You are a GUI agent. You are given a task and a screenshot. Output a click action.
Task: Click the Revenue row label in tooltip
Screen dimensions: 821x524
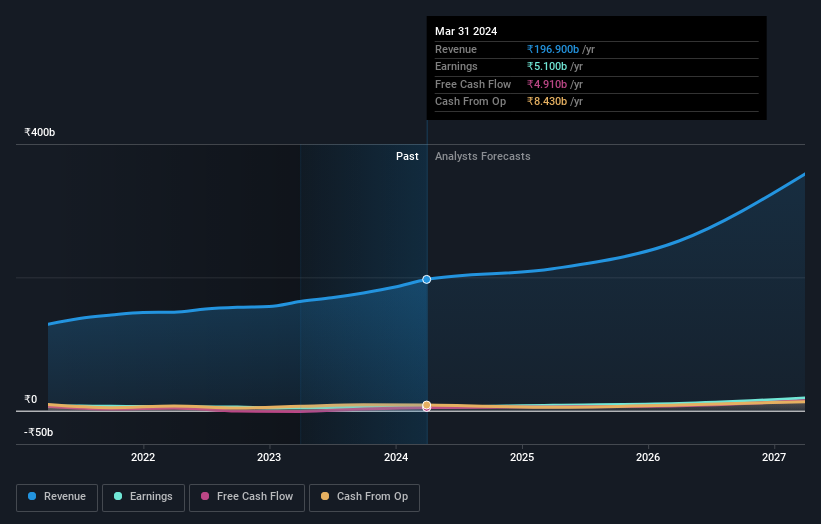[456, 49]
